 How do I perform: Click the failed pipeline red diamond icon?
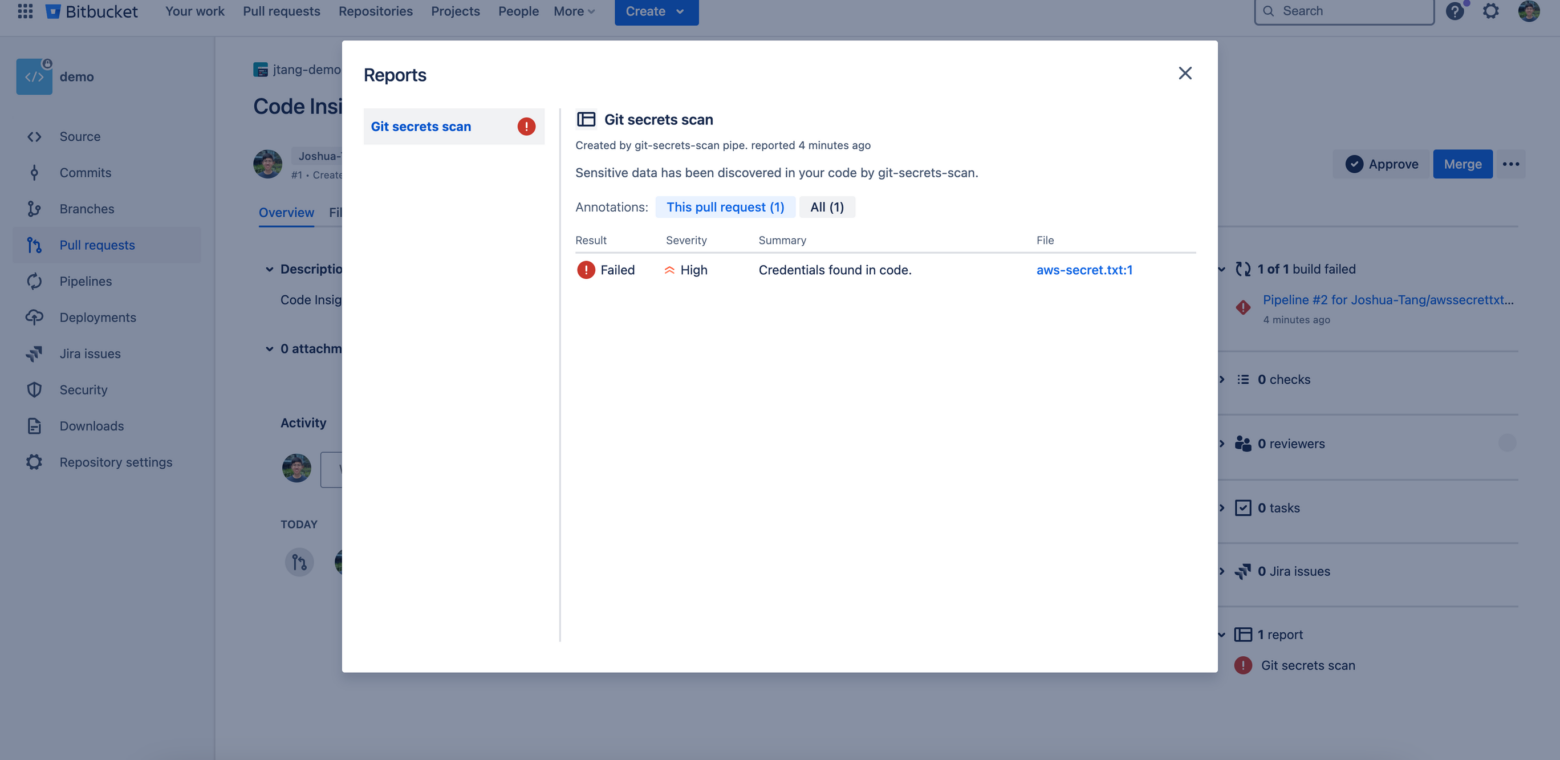pyautogui.click(x=1243, y=307)
